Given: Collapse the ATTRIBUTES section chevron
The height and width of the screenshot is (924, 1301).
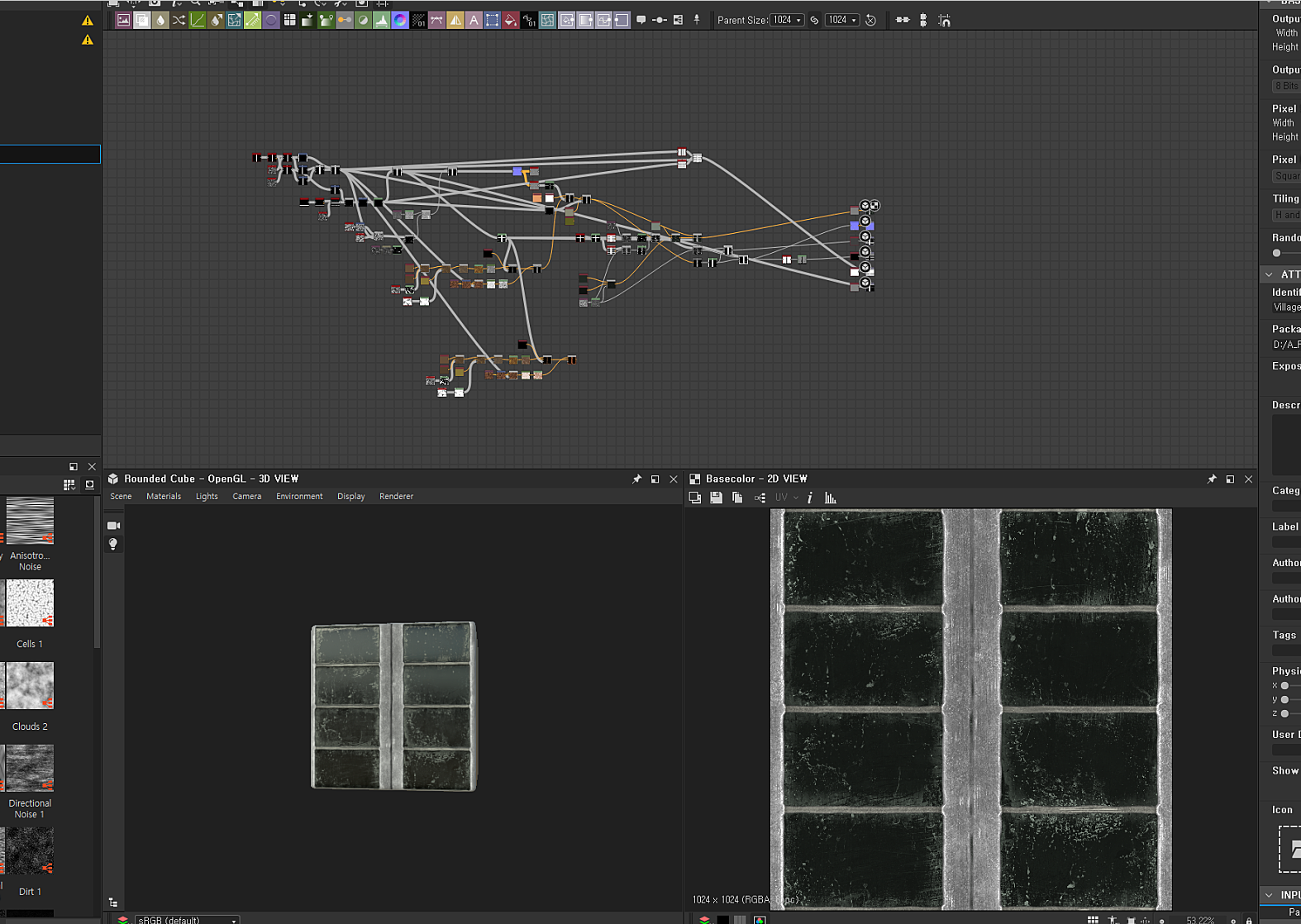Looking at the screenshot, I should (1269, 274).
